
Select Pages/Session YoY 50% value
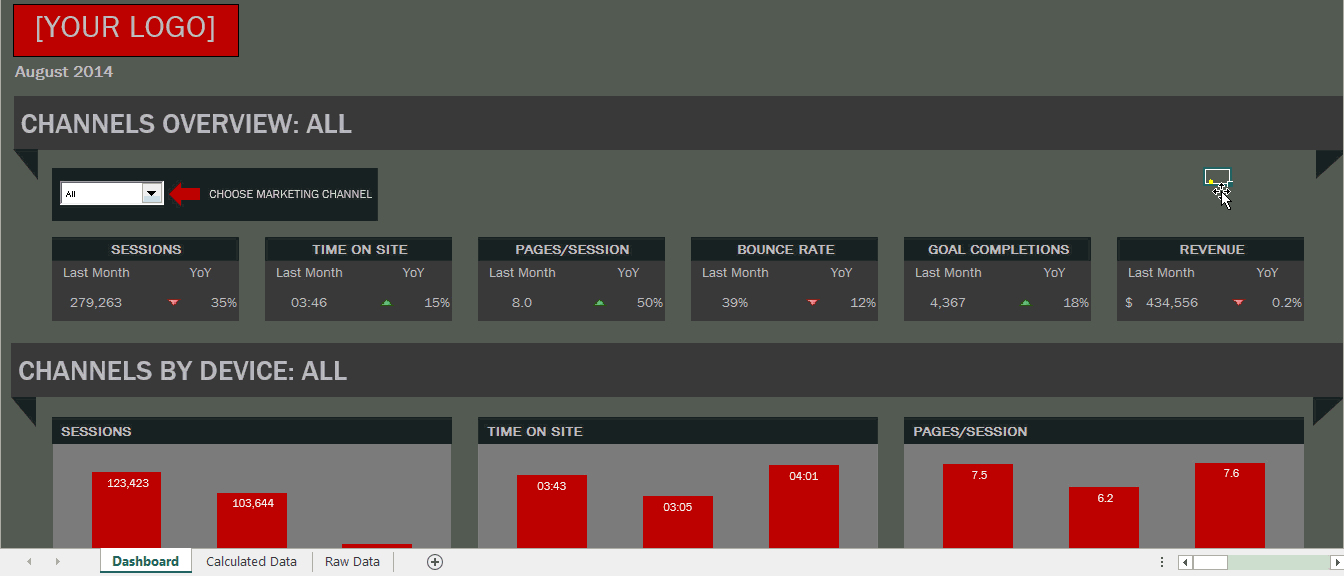(650, 302)
